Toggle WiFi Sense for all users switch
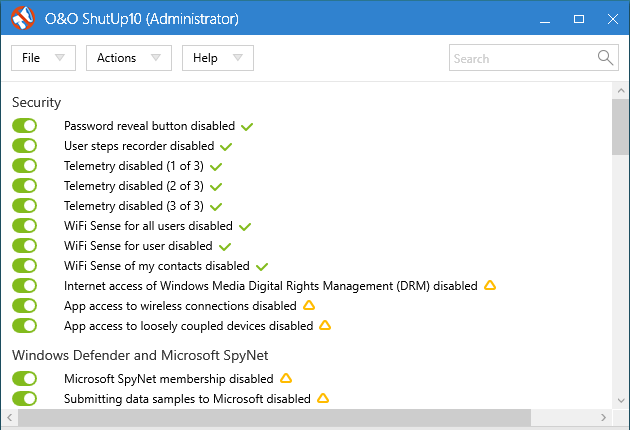 pyautogui.click(x=25, y=225)
